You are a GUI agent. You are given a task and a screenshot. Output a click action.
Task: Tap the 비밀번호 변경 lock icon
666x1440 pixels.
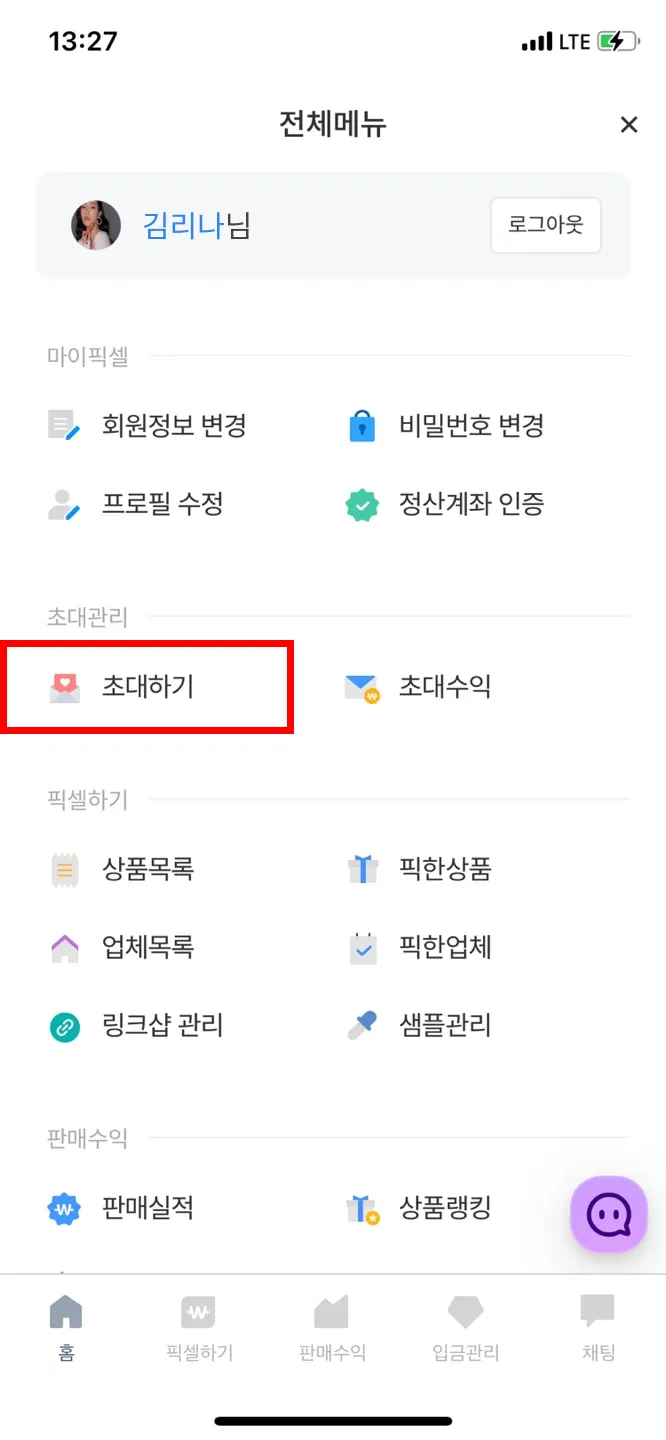point(361,426)
